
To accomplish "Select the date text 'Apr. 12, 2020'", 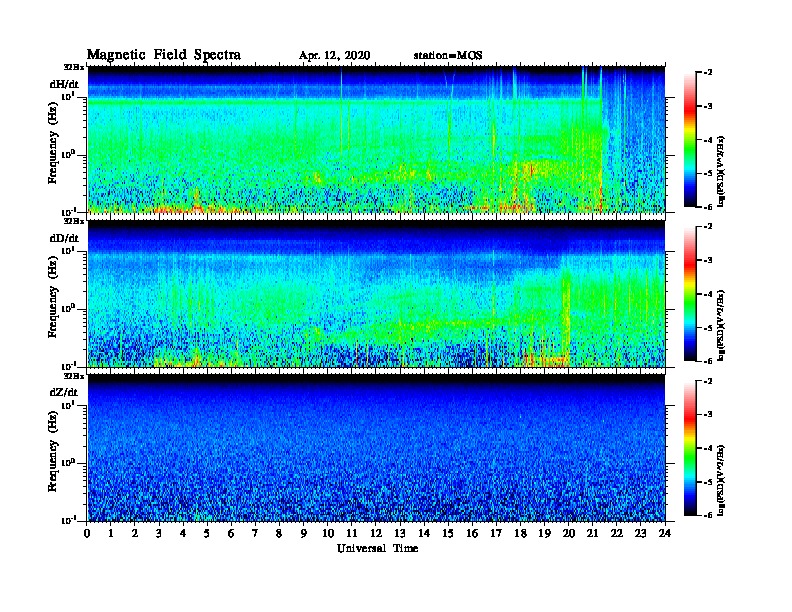I will 334,56.
